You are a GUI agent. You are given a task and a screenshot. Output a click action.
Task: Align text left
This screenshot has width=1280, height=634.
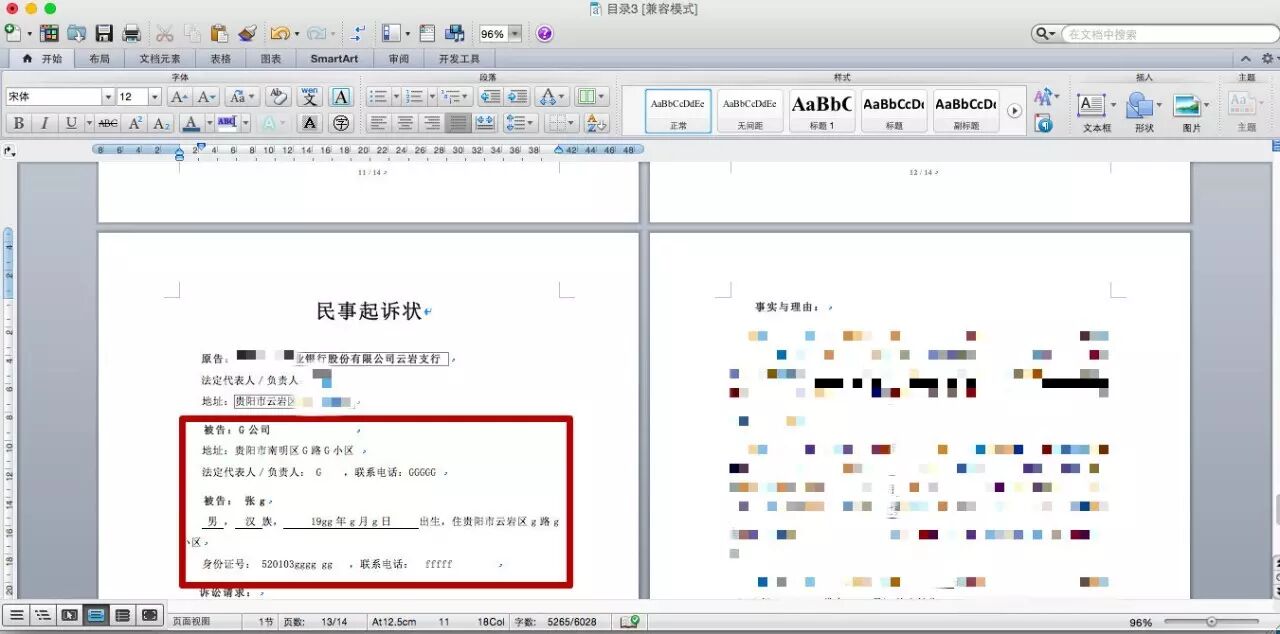(378, 123)
